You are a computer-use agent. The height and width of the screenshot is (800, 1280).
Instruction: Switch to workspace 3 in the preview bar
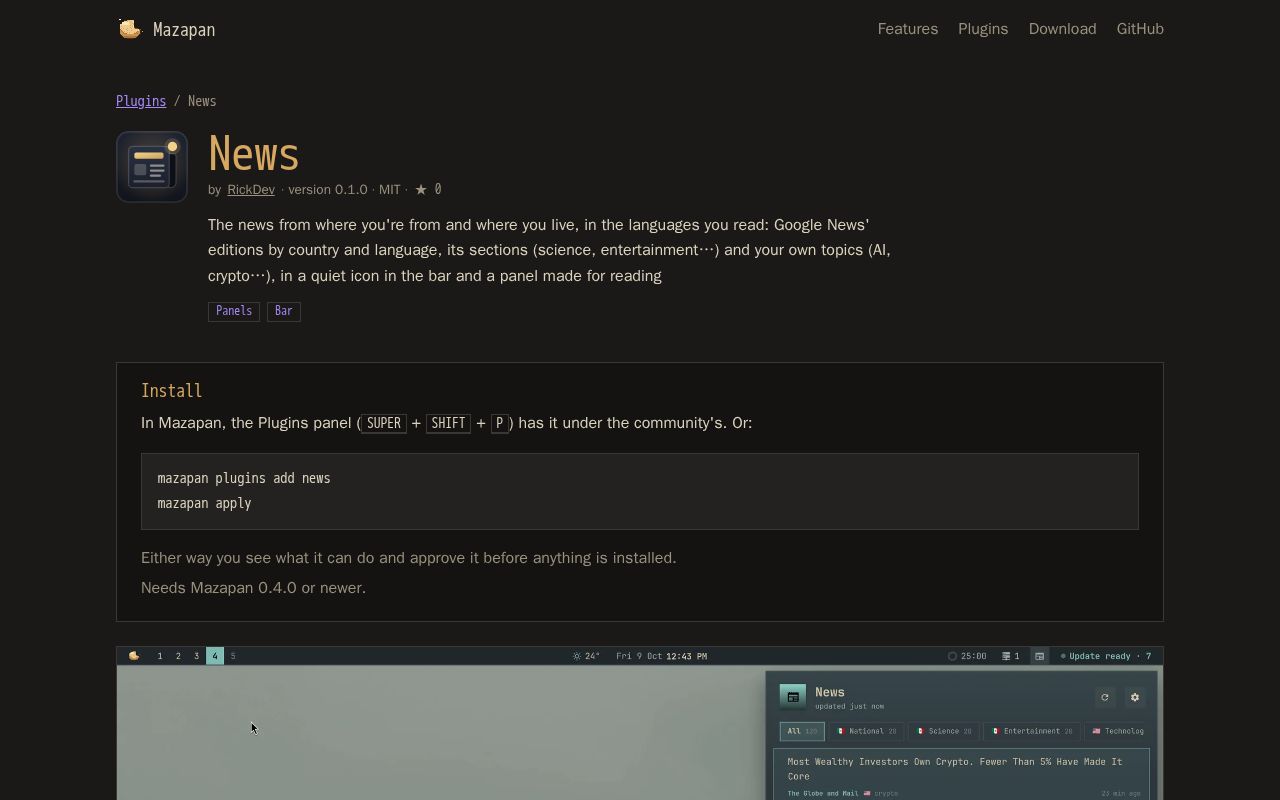[x=196, y=656]
